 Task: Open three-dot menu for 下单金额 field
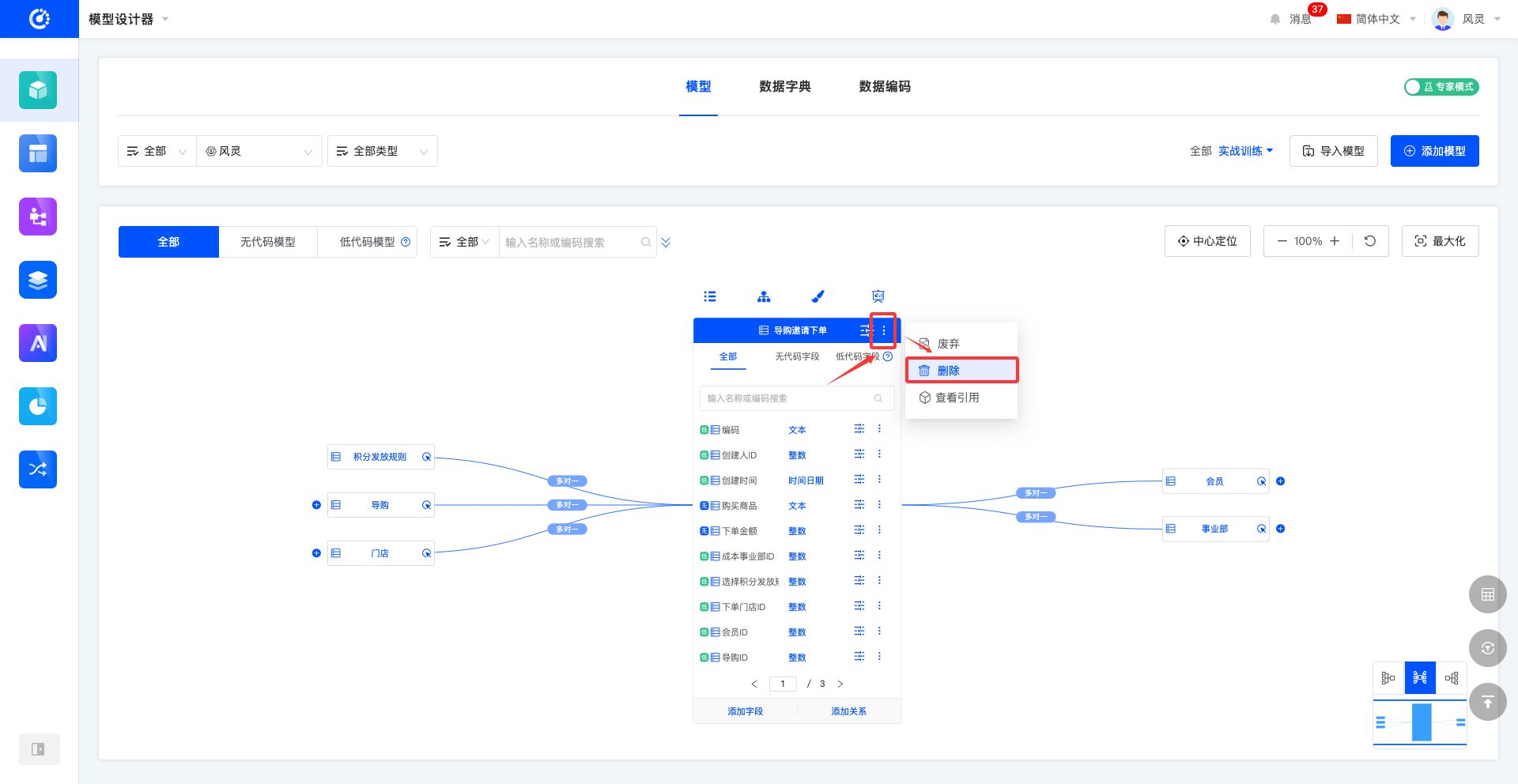[x=879, y=530]
